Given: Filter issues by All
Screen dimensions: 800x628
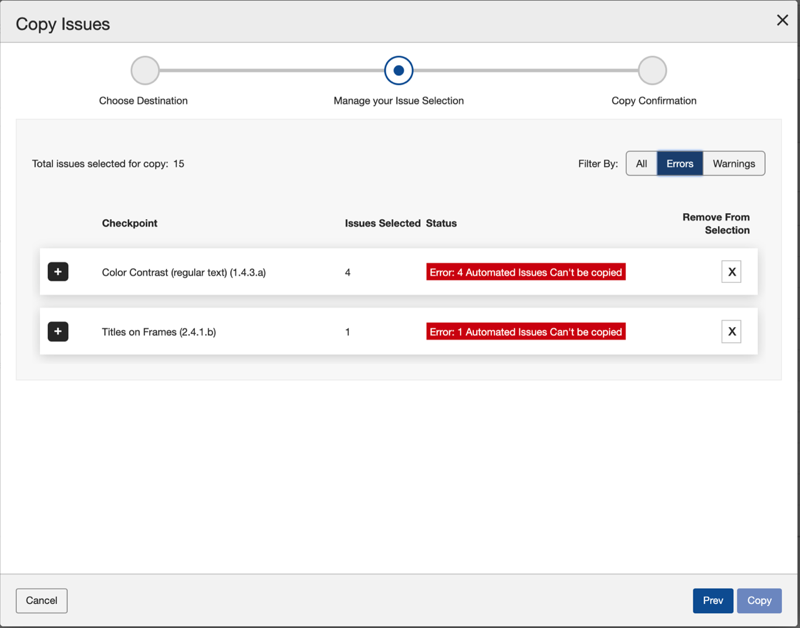Looking at the screenshot, I should tap(641, 164).
